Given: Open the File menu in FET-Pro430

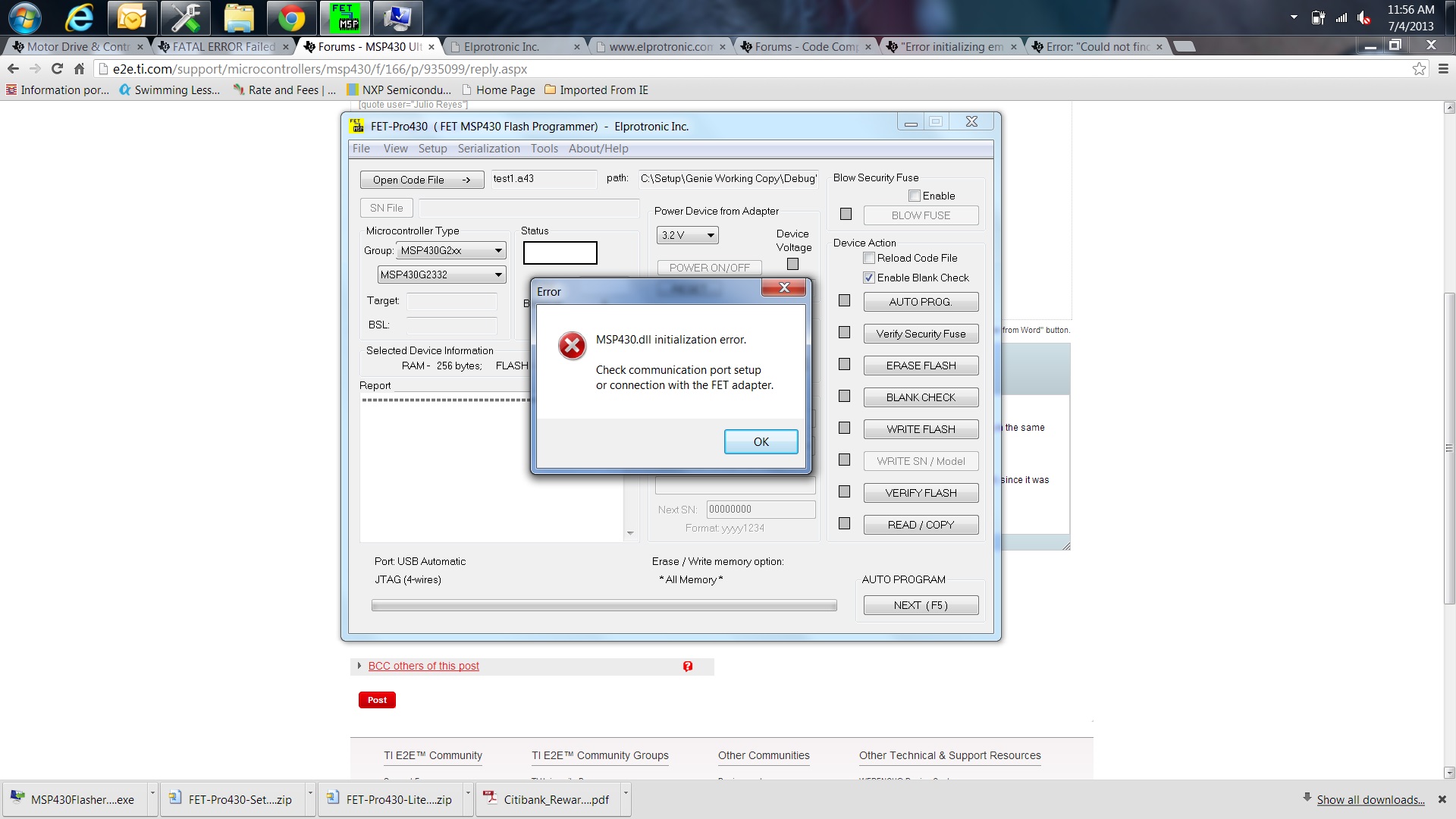Looking at the screenshot, I should pos(361,149).
